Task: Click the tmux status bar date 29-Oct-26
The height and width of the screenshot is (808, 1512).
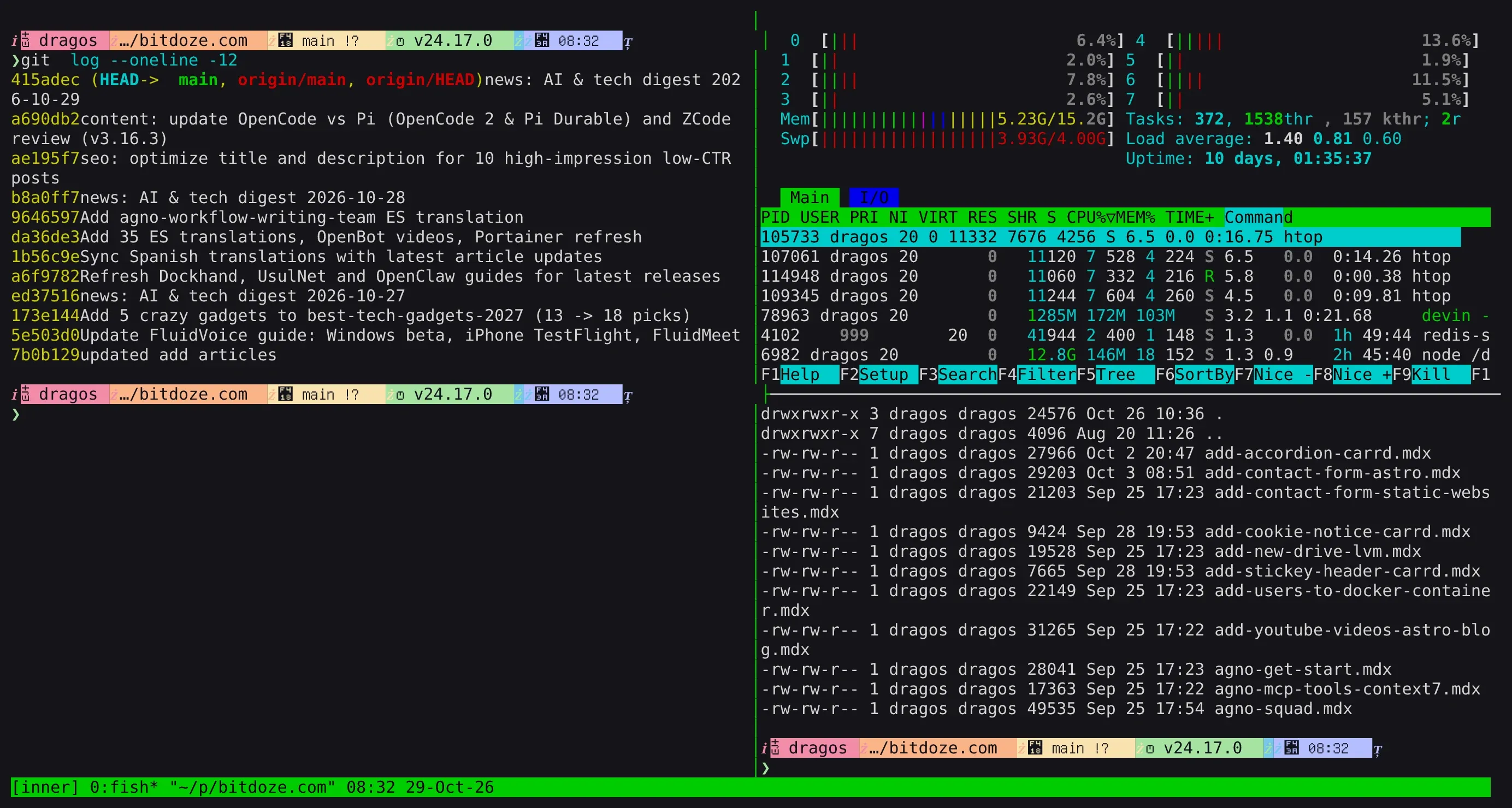Action: click(450, 787)
